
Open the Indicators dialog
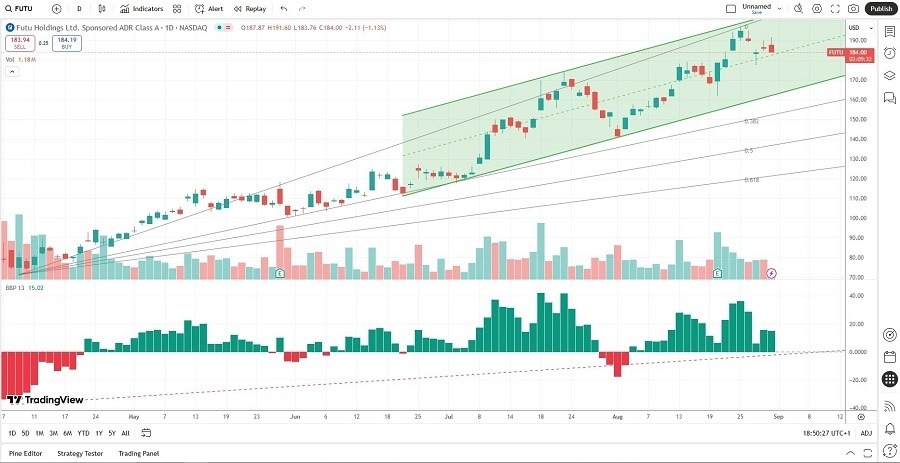click(141, 9)
